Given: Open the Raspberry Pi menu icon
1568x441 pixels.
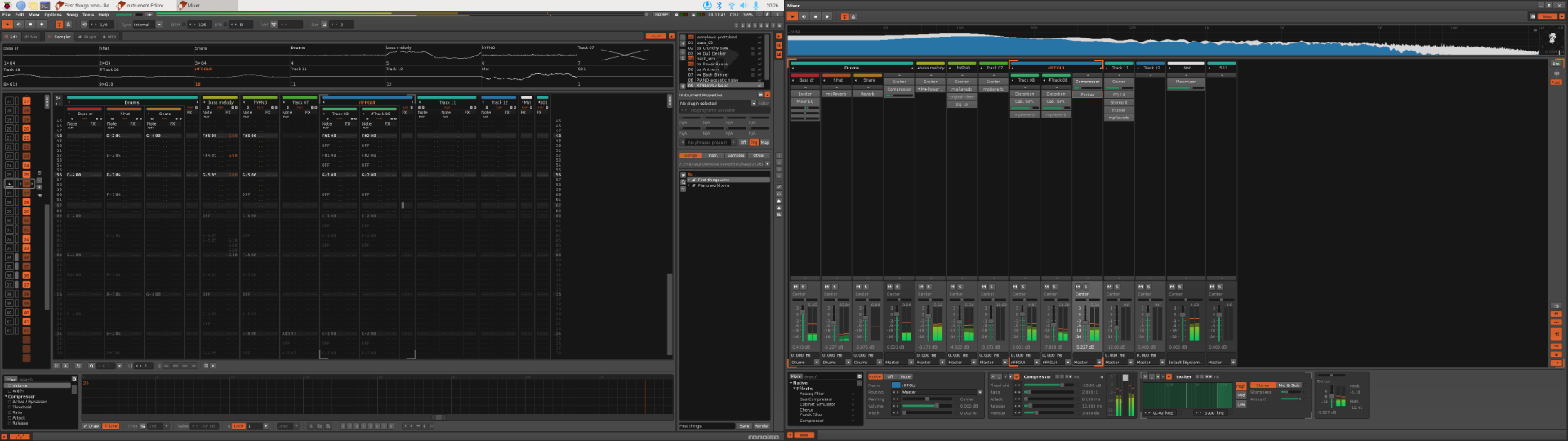Looking at the screenshot, I should [x=7, y=5].
